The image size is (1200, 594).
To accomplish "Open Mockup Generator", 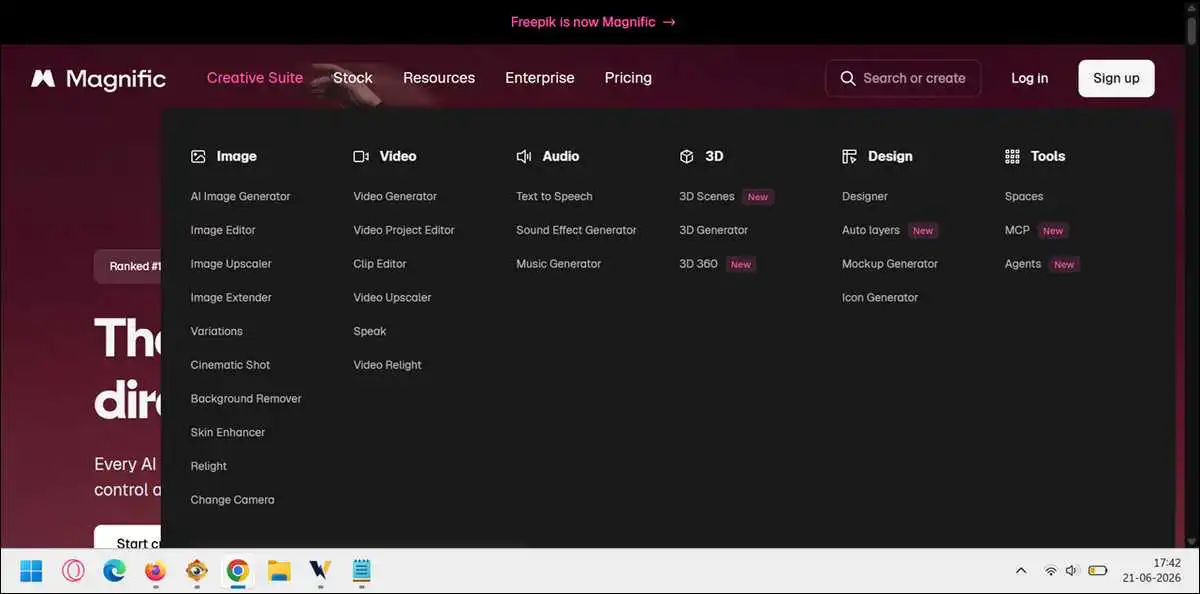I will click(x=890, y=264).
